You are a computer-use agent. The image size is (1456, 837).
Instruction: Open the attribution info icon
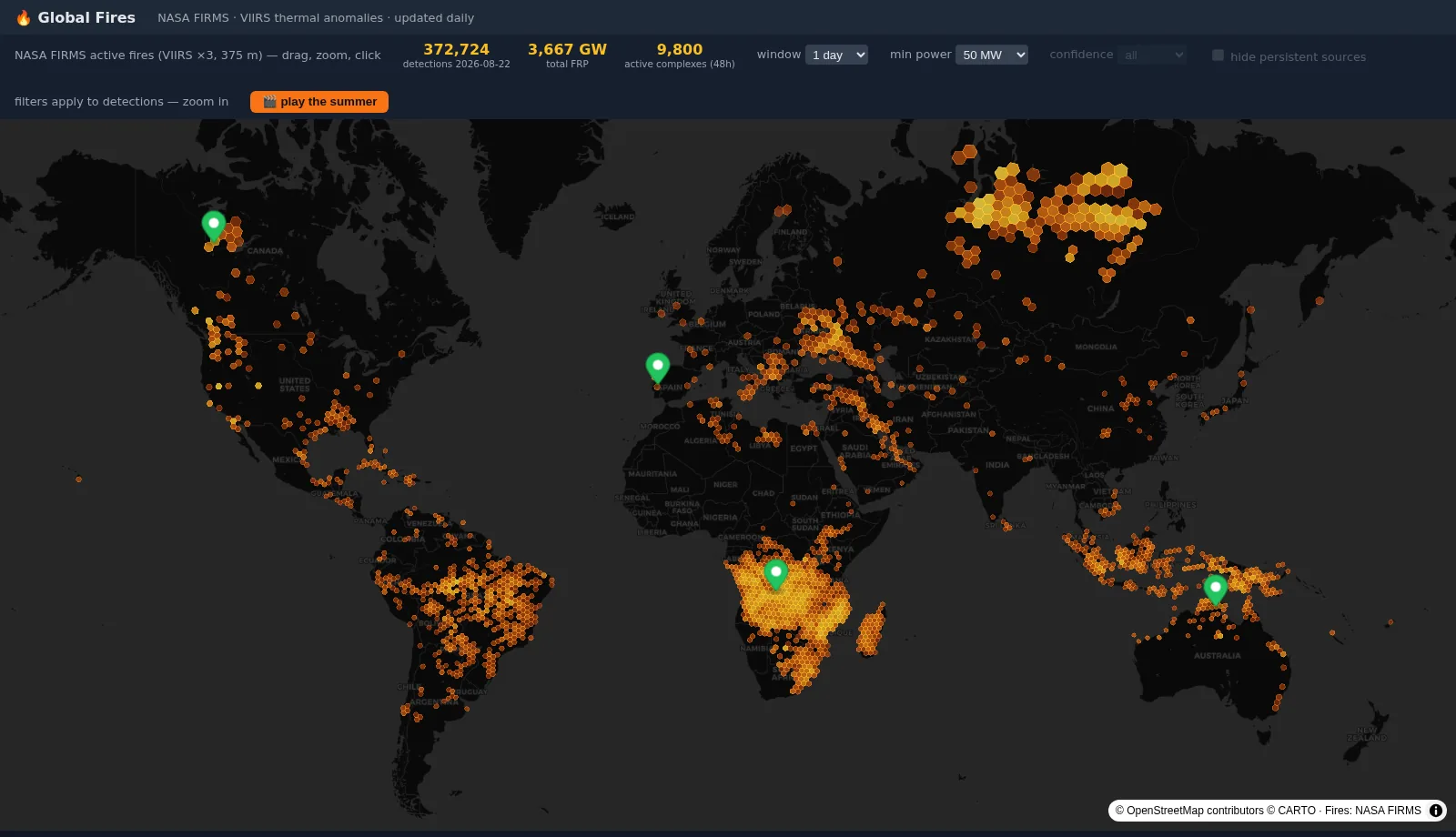1436,811
